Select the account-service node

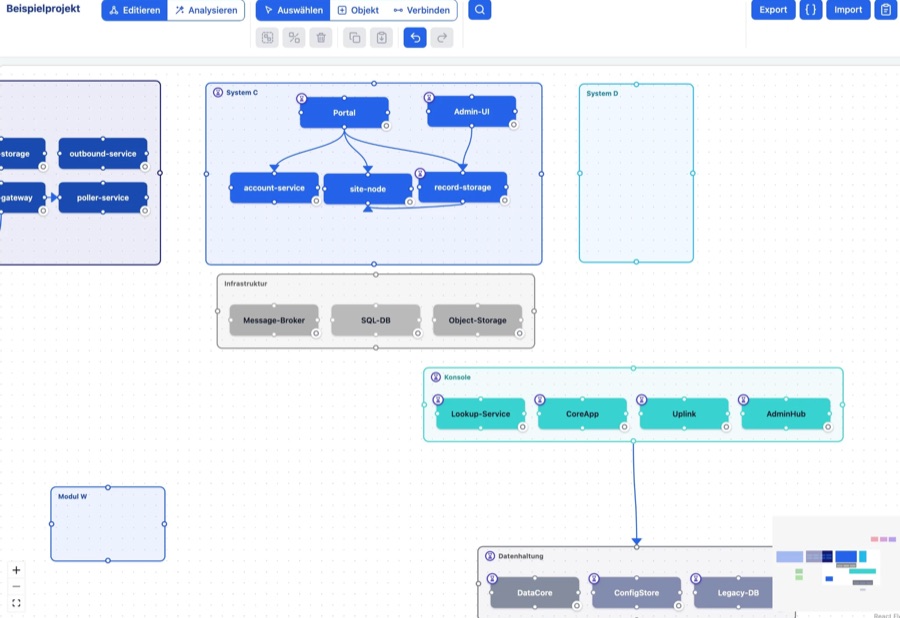tap(274, 188)
